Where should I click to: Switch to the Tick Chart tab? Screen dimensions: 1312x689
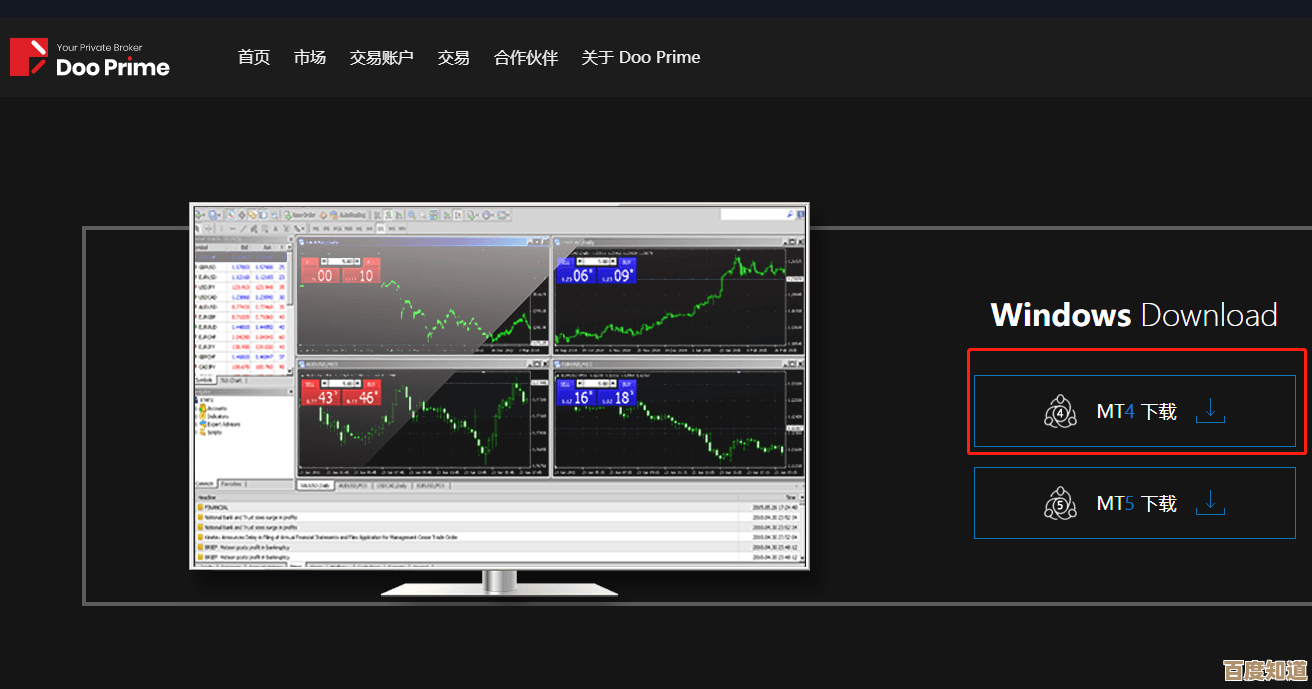(232, 381)
